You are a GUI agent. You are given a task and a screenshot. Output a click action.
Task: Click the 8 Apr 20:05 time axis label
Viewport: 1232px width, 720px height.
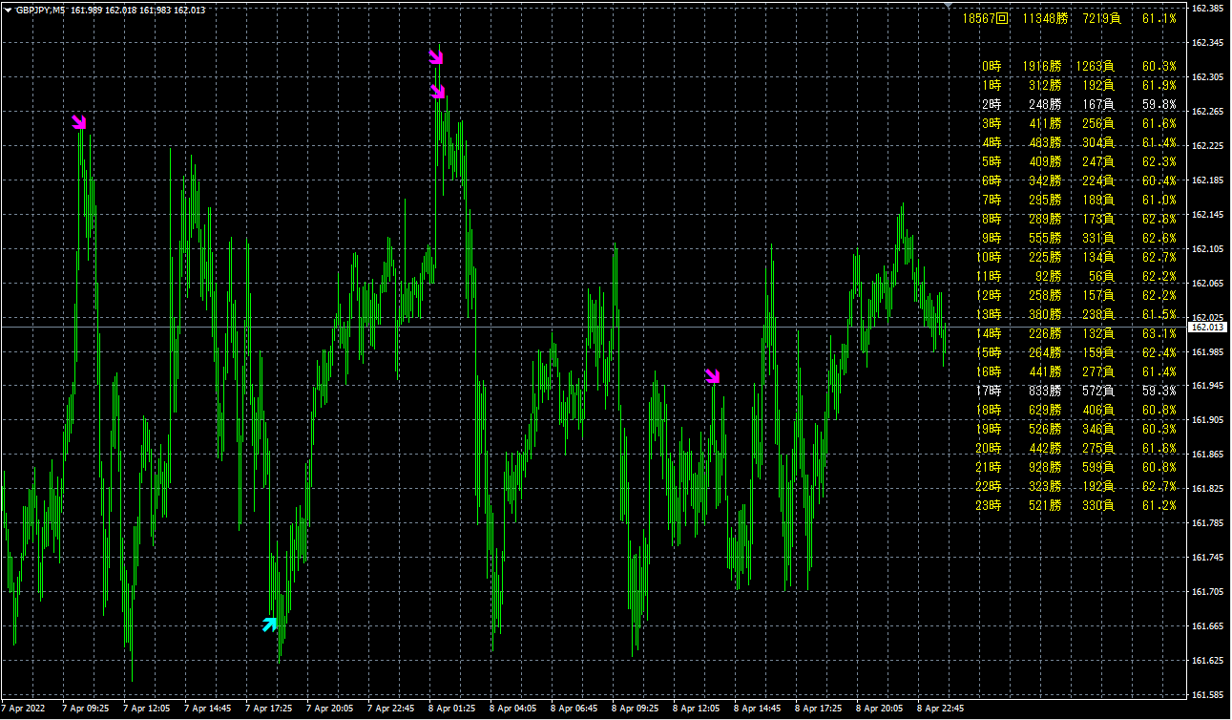(881, 708)
